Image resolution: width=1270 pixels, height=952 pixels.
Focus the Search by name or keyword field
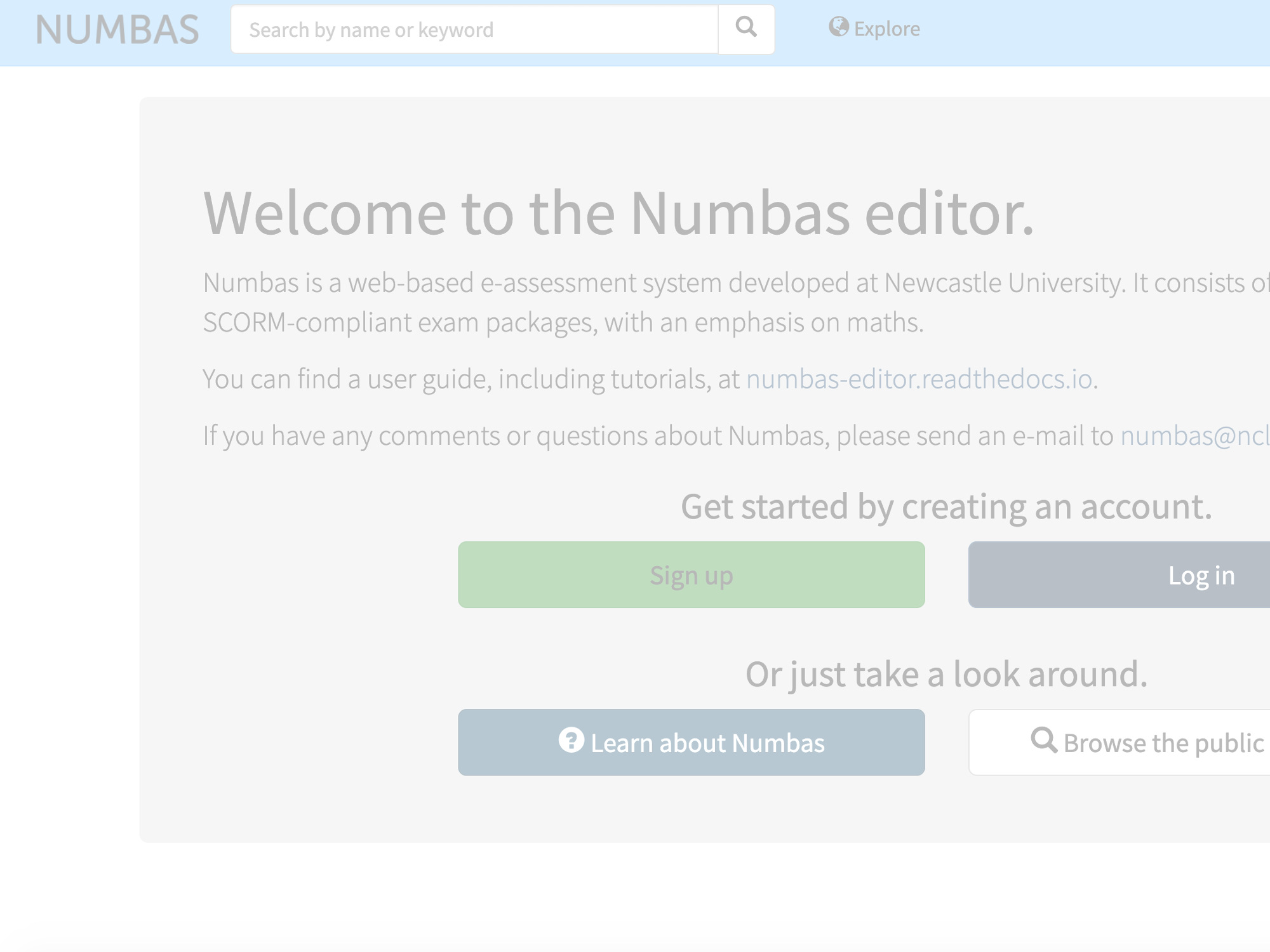click(474, 30)
